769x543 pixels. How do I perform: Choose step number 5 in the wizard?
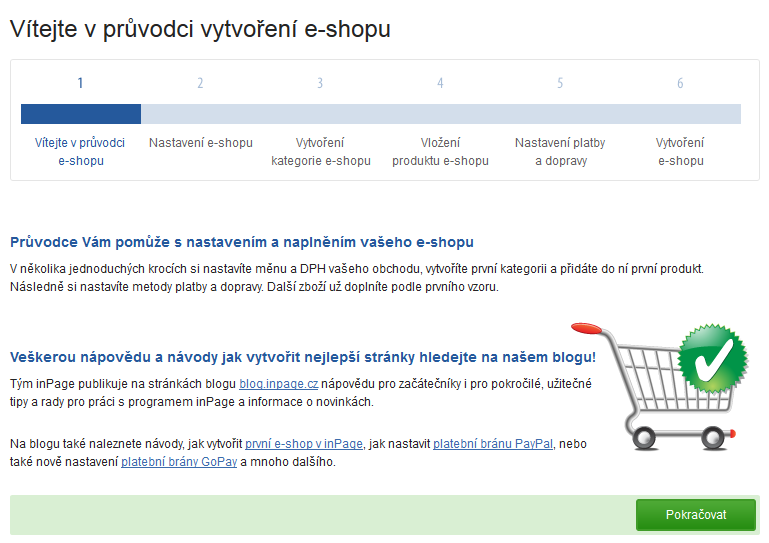[x=560, y=83]
